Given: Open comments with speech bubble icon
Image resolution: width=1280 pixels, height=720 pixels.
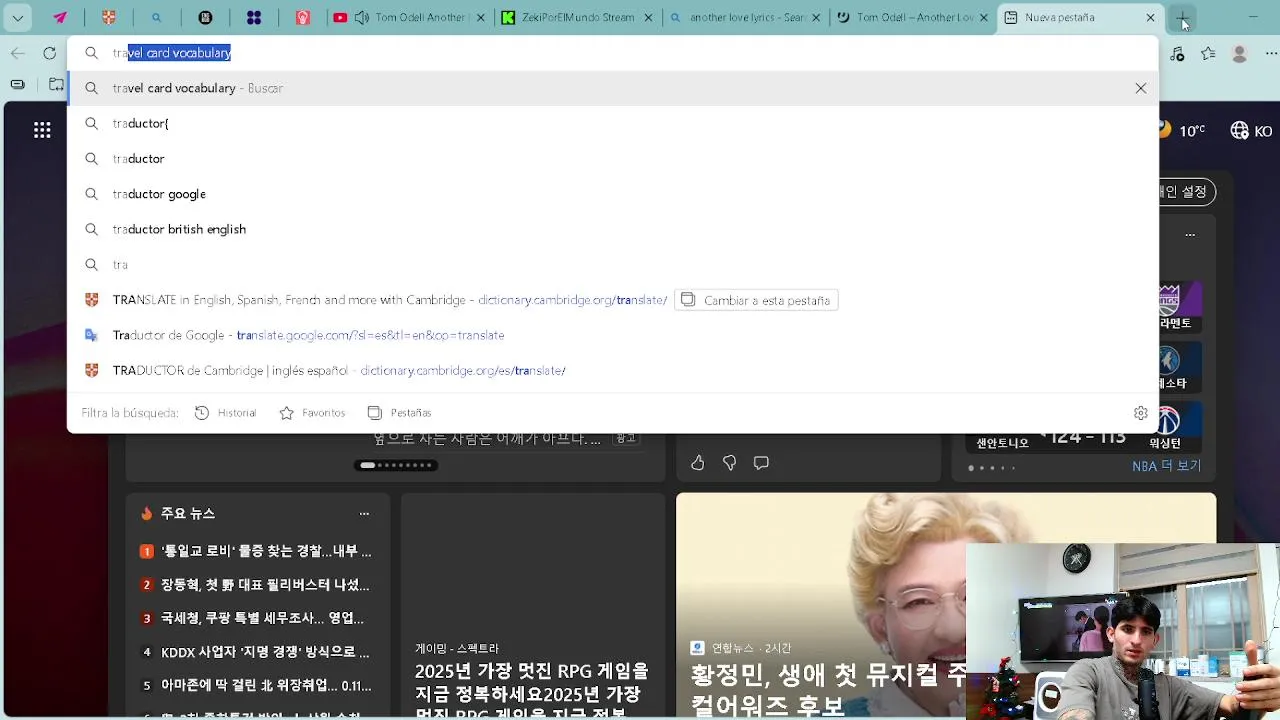Looking at the screenshot, I should click(761, 463).
